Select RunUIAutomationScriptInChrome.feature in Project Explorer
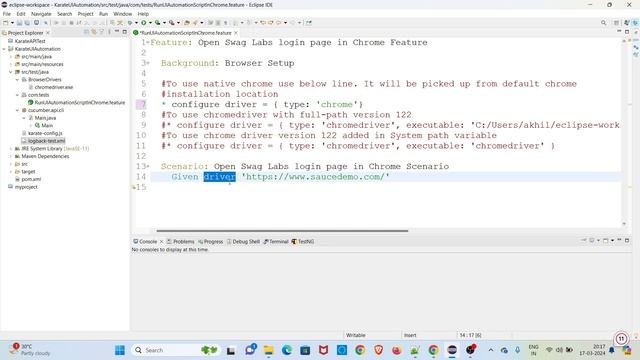This screenshot has height=360, width=640. 80,102
